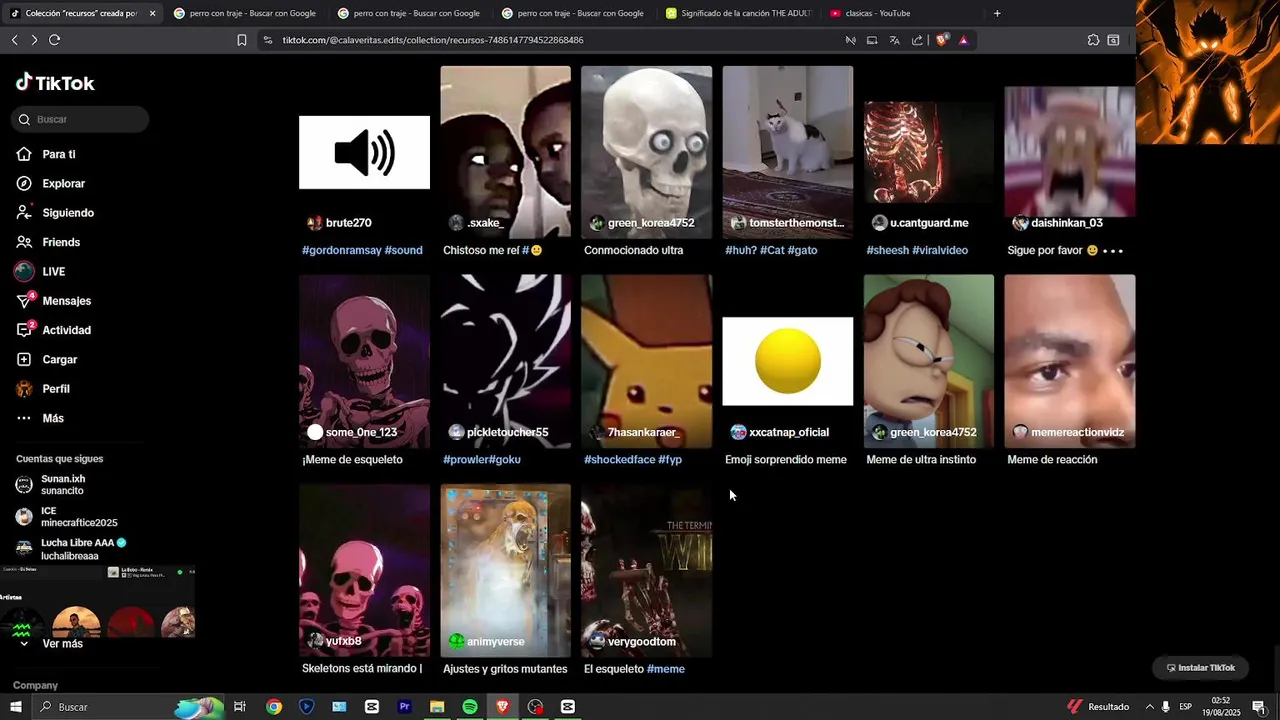Image resolution: width=1280 pixels, height=720 pixels.
Task: Open the 7hasankaraer_ Pikachu video
Action: [646, 361]
